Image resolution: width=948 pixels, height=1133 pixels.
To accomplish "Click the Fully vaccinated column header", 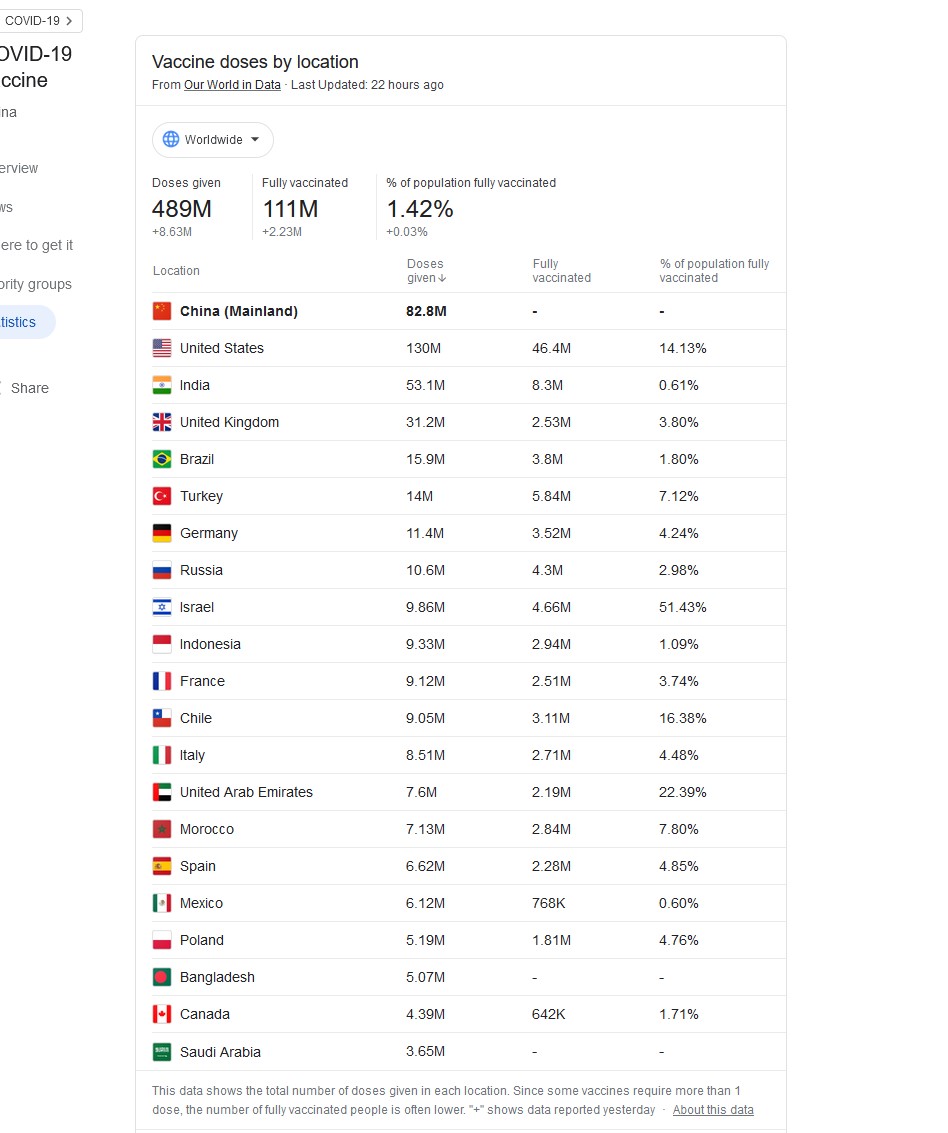I will click(561, 271).
